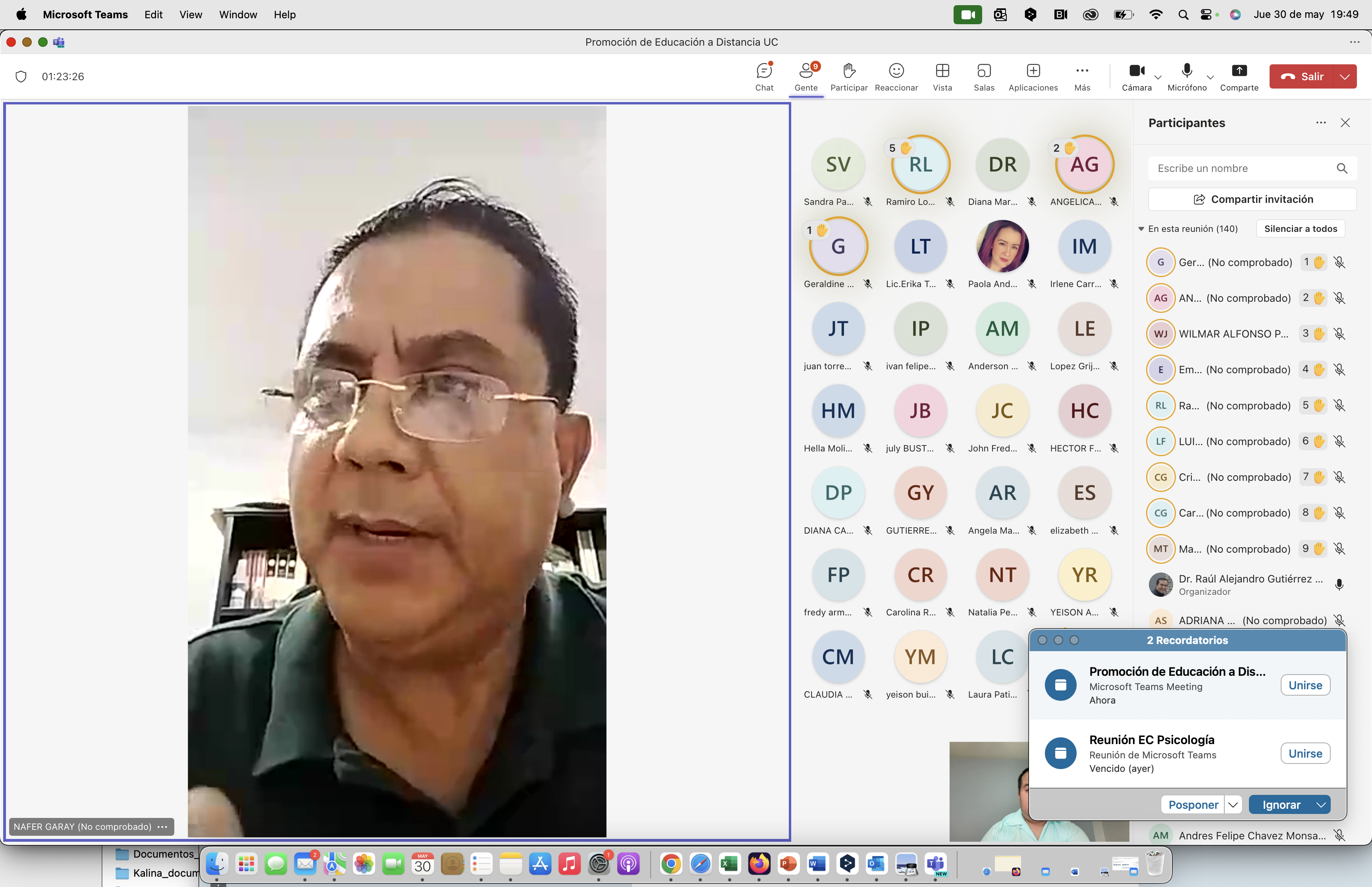Mute participant with raised hand number 9
The height and width of the screenshot is (887, 1372).
[x=1339, y=549]
